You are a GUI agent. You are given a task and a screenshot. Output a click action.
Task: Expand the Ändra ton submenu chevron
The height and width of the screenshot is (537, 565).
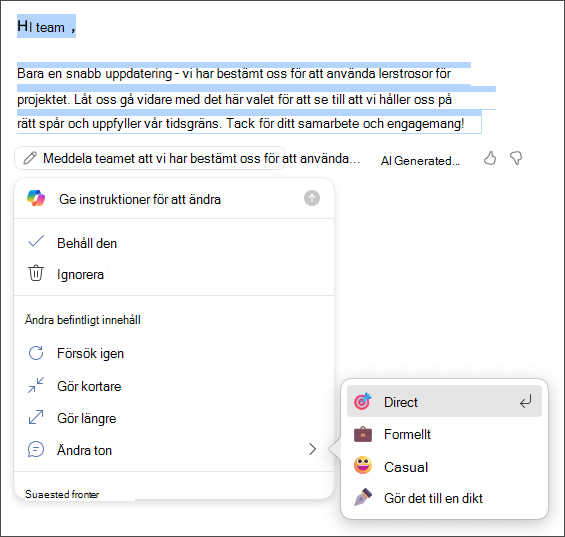(x=312, y=449)
